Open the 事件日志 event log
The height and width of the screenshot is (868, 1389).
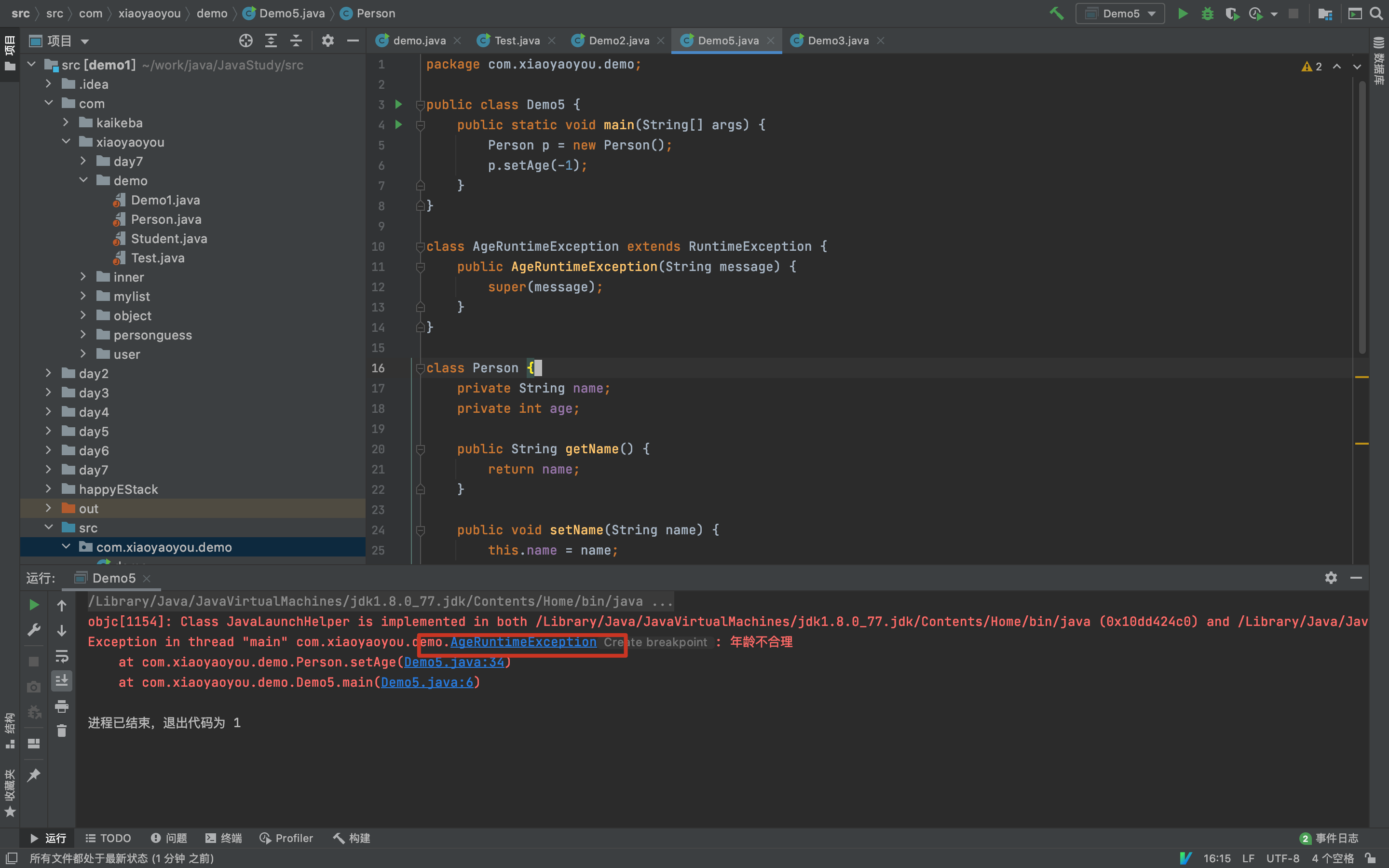coord(1329,838)
